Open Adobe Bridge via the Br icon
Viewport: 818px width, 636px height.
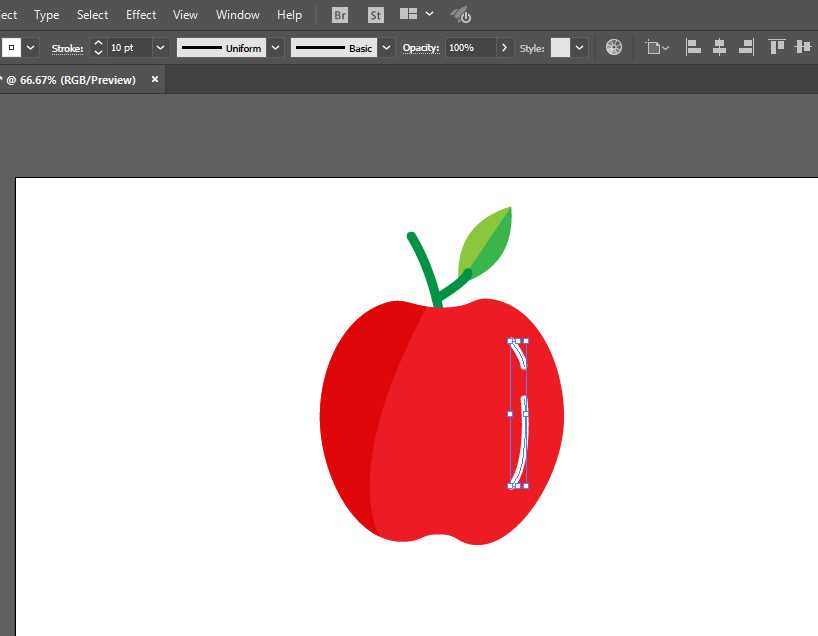coord(340,15)
